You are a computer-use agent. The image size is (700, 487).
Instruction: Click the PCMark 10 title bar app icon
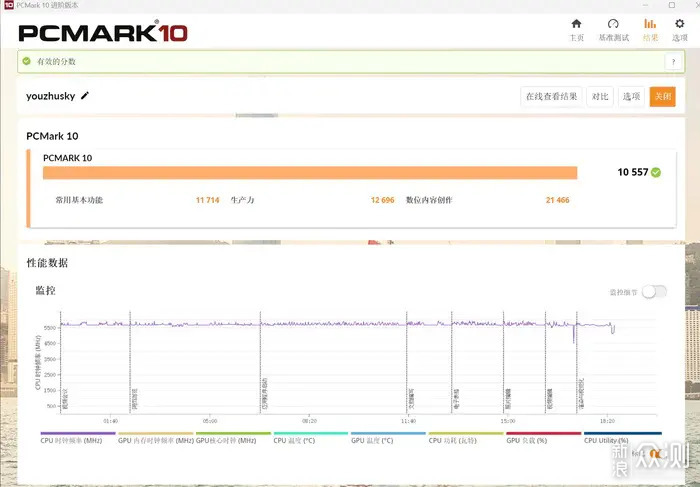[9, 5]
